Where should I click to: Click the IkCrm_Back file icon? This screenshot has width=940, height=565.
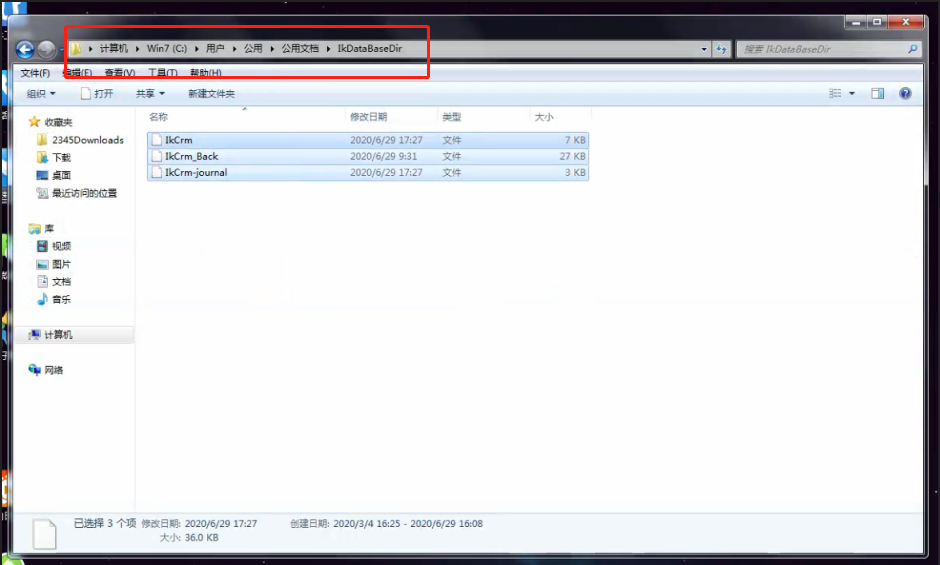click(x=156, y=156)
